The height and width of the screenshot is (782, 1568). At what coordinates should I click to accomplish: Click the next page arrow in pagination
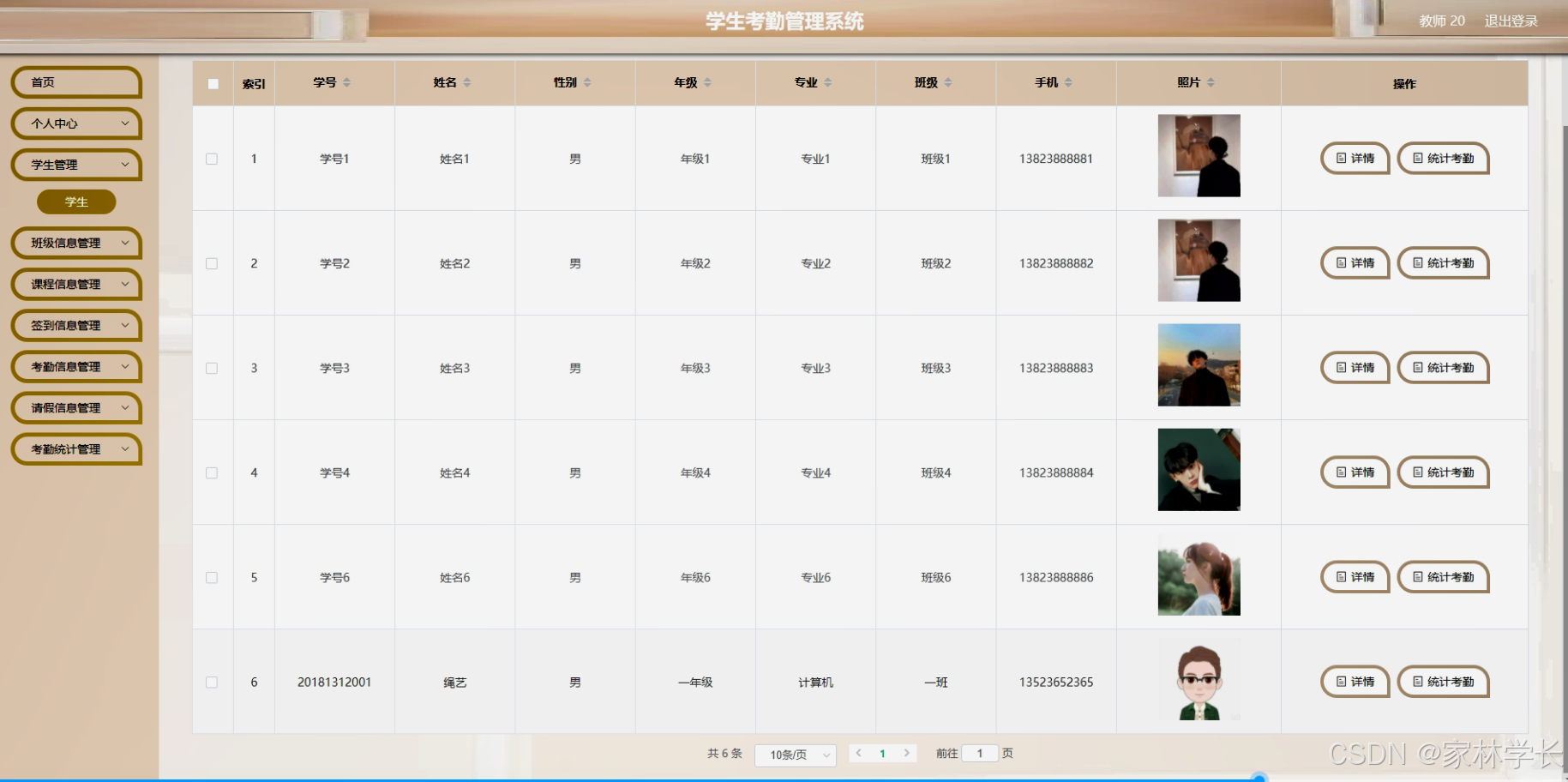tap(907, 753)
